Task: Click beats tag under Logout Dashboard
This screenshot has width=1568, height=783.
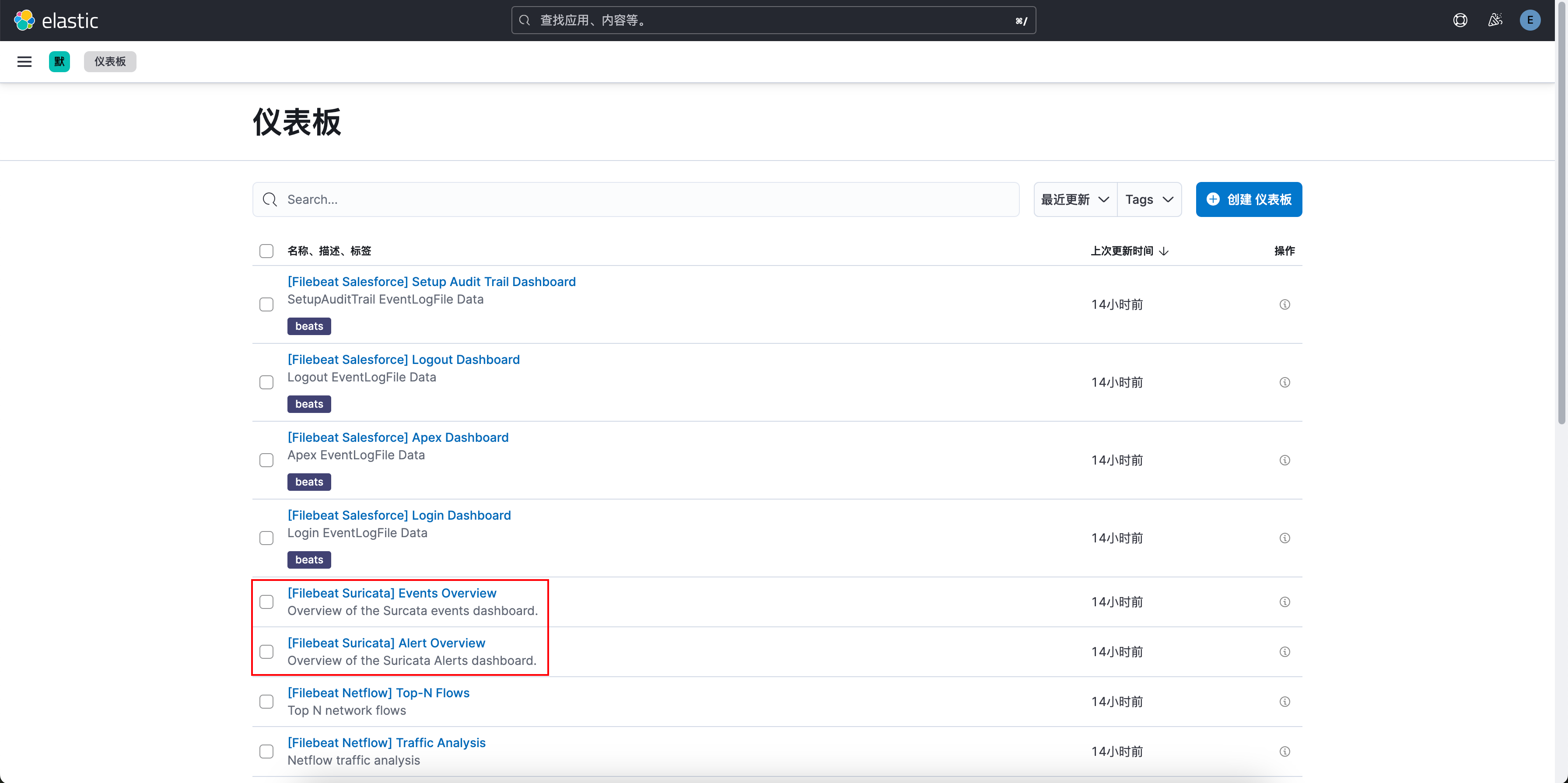Action: tap(309, 404)
